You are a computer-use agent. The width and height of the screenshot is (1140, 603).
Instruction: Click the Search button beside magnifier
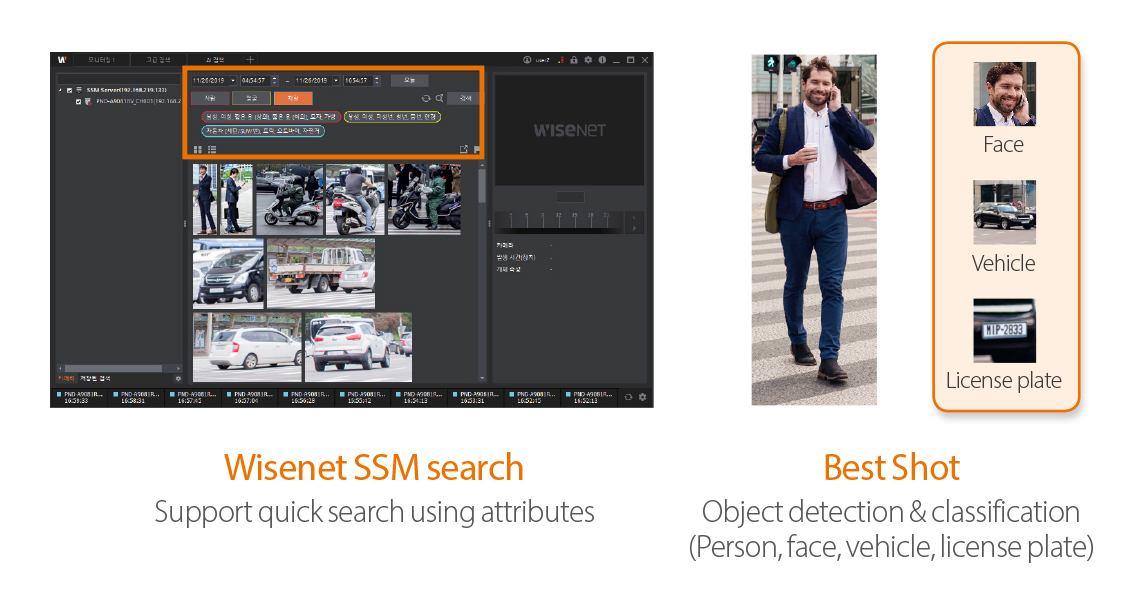click(465, 98)
